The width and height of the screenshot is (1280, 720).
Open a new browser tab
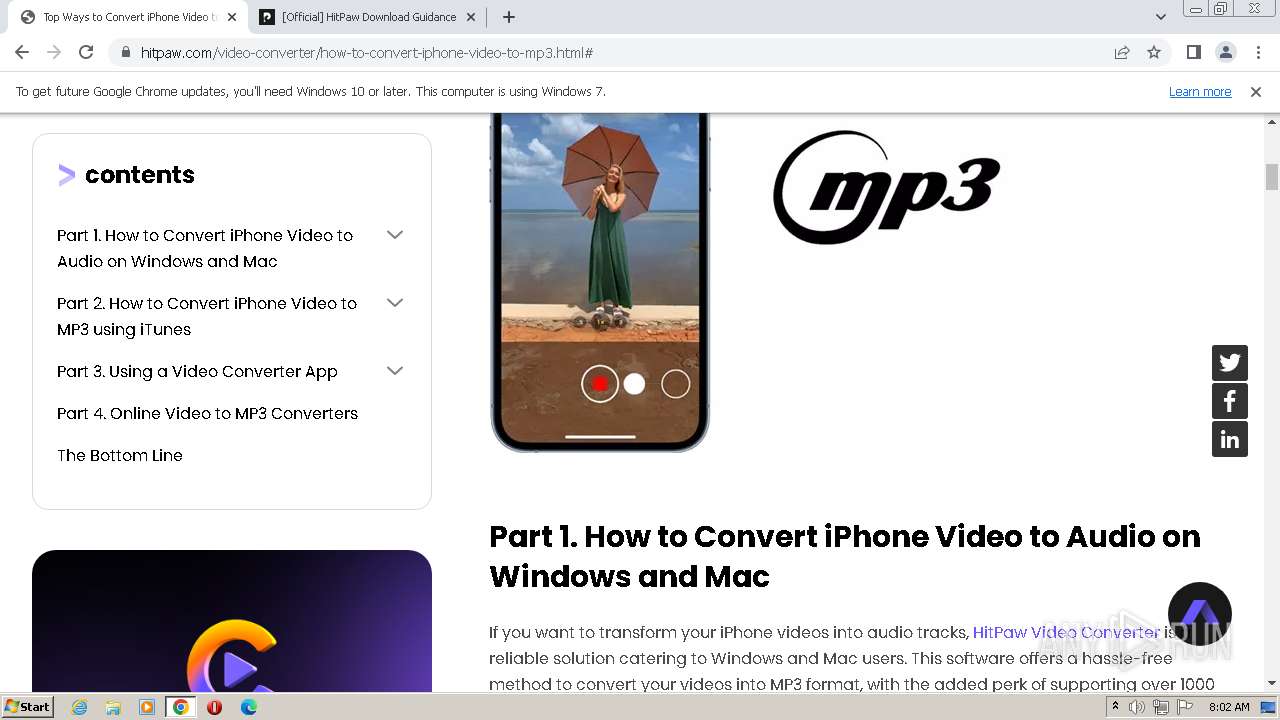point(509,17)
